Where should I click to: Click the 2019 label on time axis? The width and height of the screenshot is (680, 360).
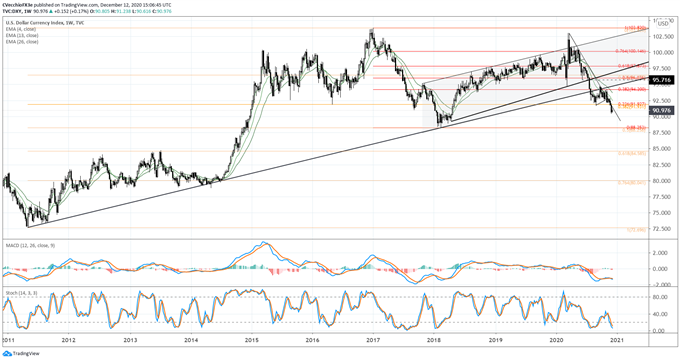click(495, 340)
